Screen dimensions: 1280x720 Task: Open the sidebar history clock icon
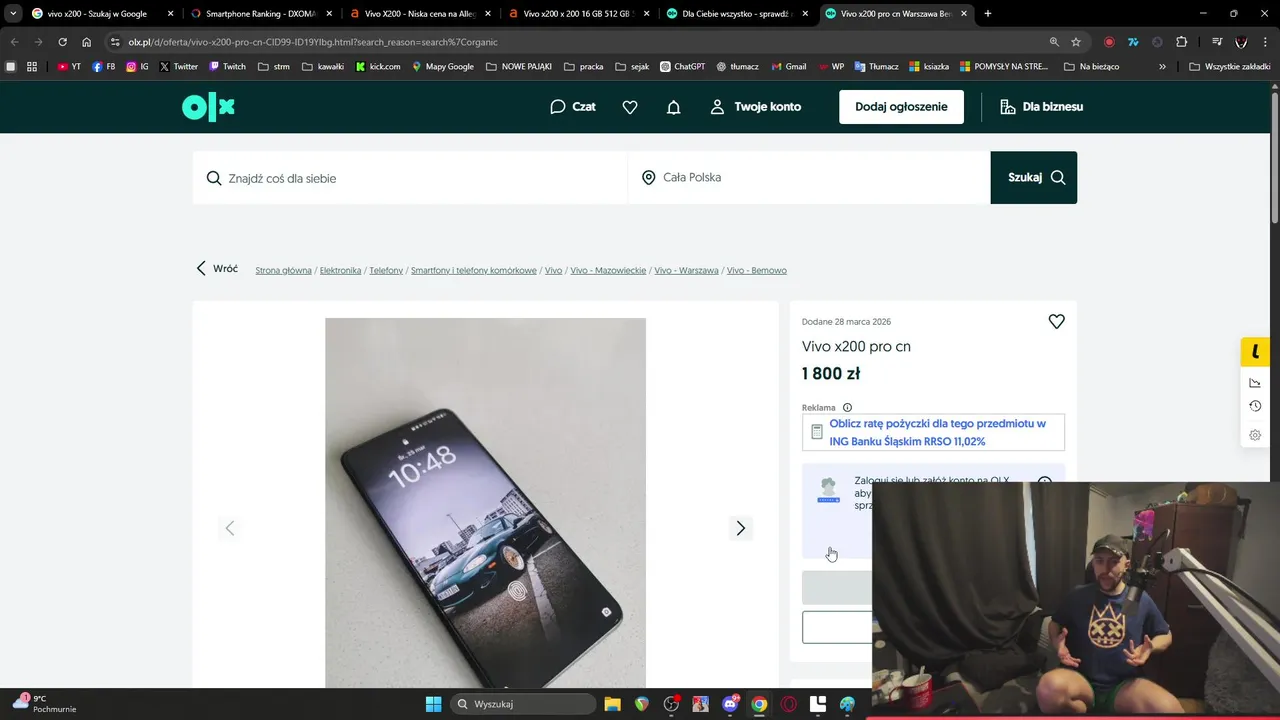click(x=1255, y=406)
